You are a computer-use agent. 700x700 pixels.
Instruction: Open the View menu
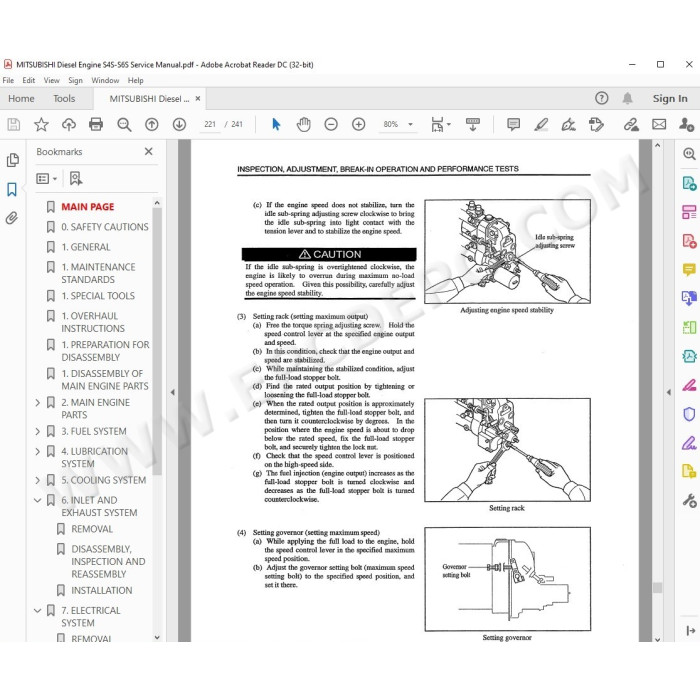(x=51, y=80)
